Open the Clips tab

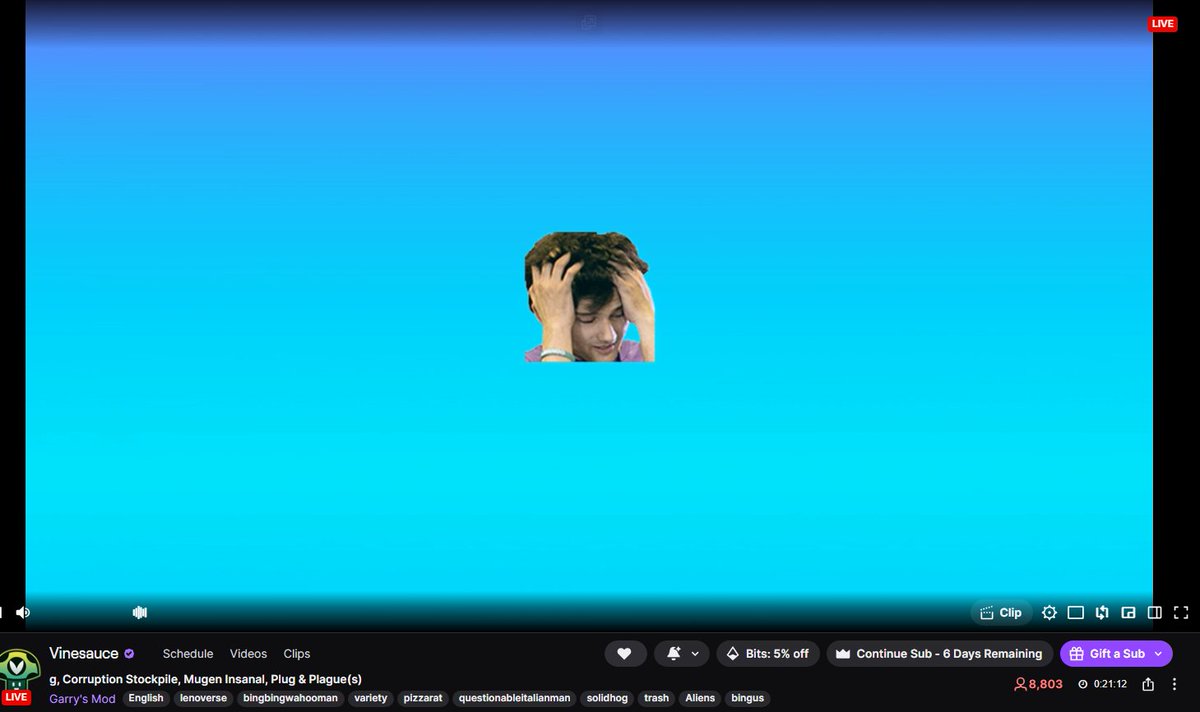tap(297, 654)
